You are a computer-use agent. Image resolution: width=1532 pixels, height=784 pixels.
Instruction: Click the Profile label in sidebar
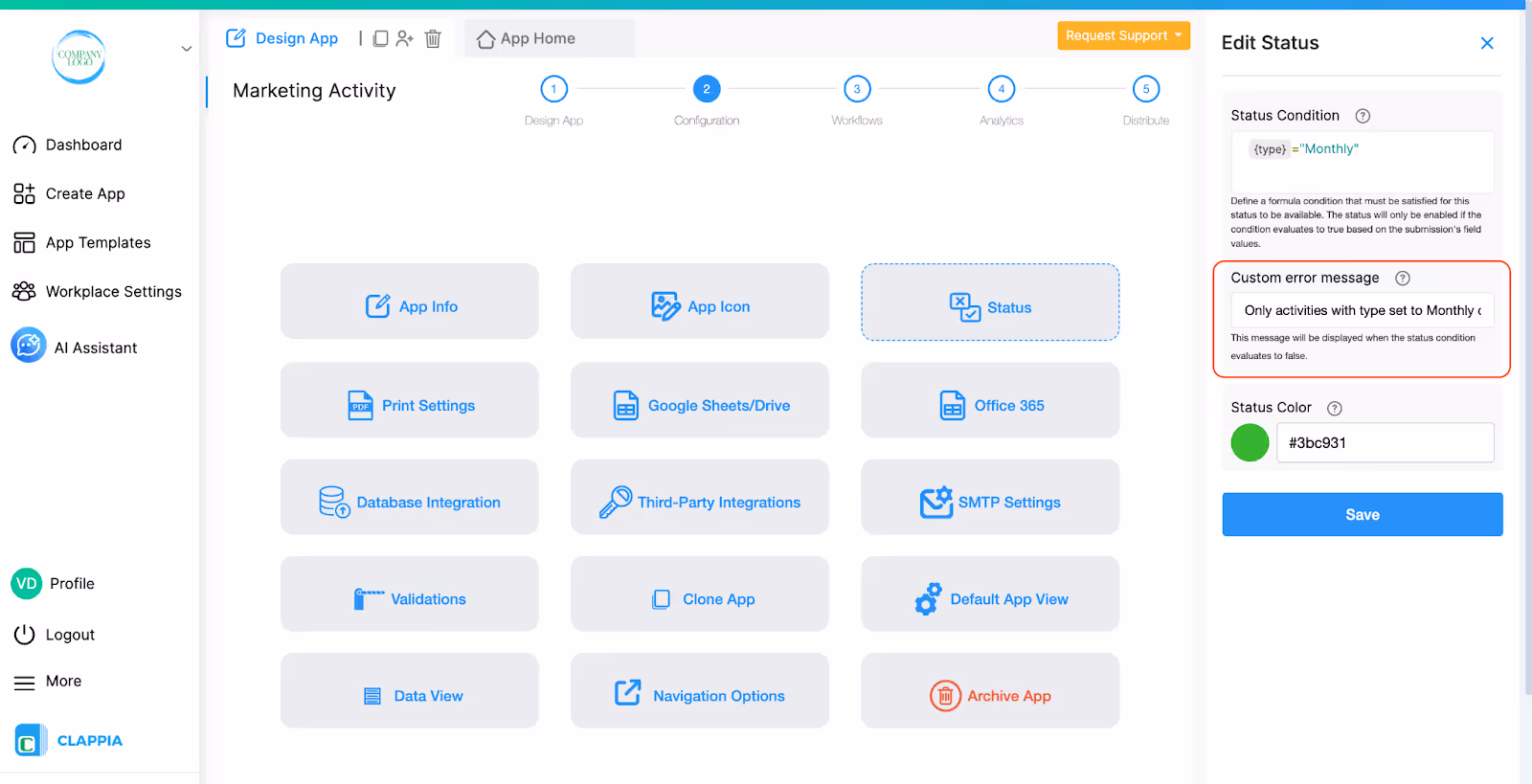point(72,584)
